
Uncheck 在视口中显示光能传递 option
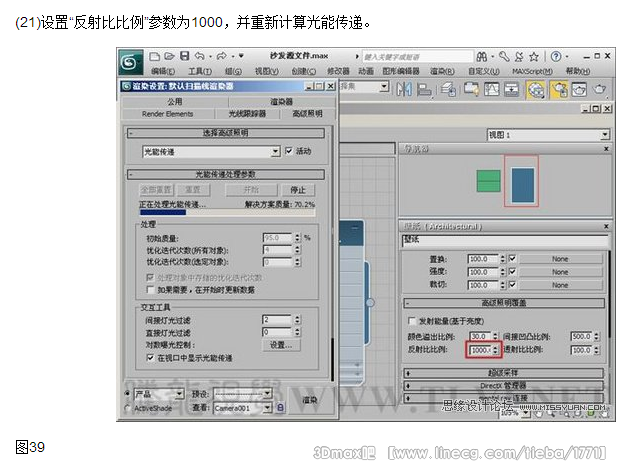coord(151,357)
